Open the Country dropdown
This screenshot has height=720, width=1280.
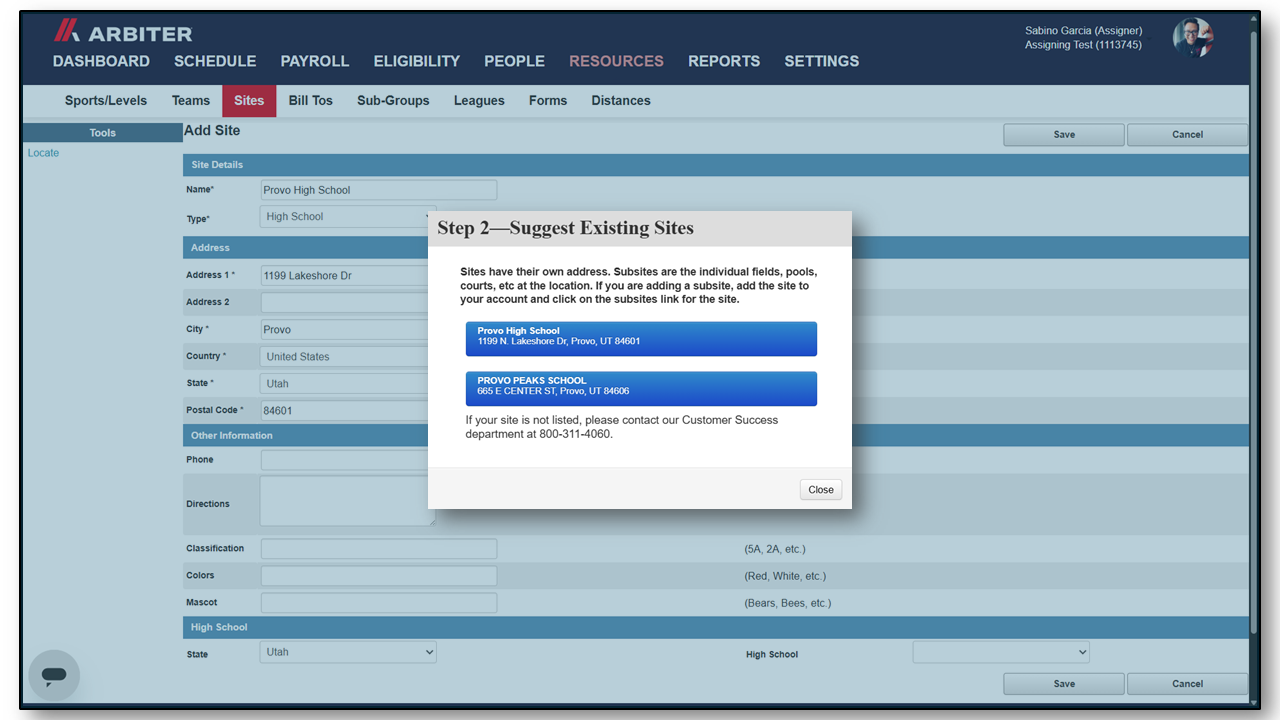pos(345,356)
